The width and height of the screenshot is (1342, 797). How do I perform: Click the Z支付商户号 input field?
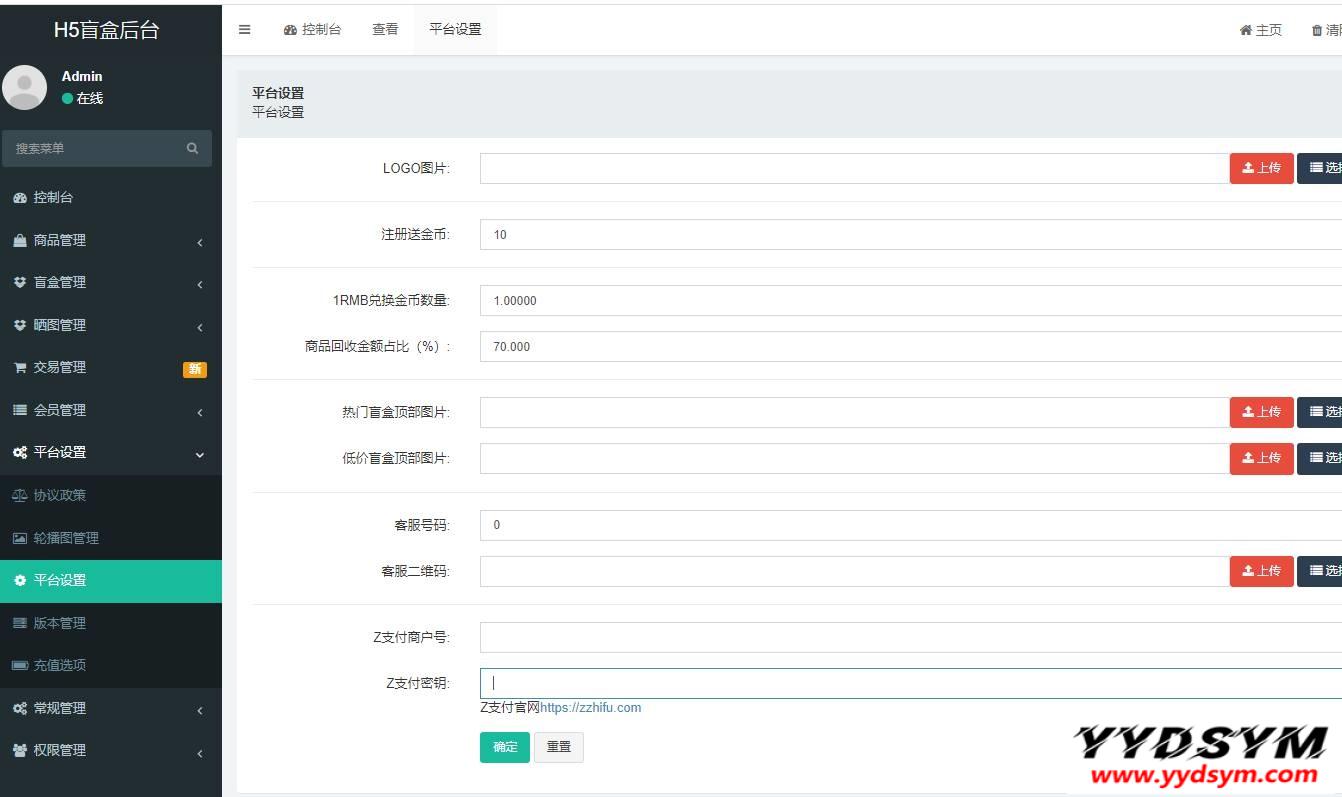[911, 637]
